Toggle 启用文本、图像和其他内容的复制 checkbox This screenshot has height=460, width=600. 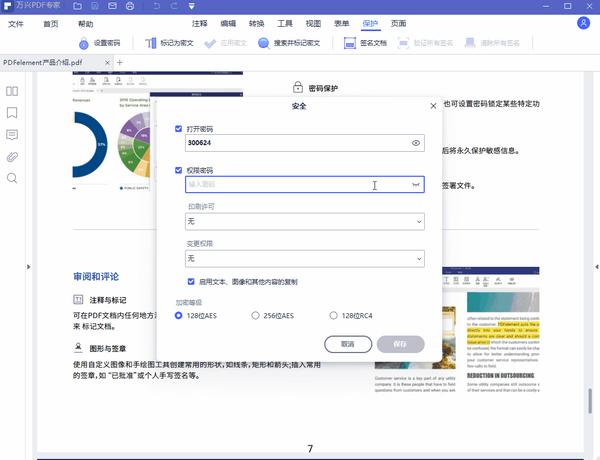tap(191, 282)
